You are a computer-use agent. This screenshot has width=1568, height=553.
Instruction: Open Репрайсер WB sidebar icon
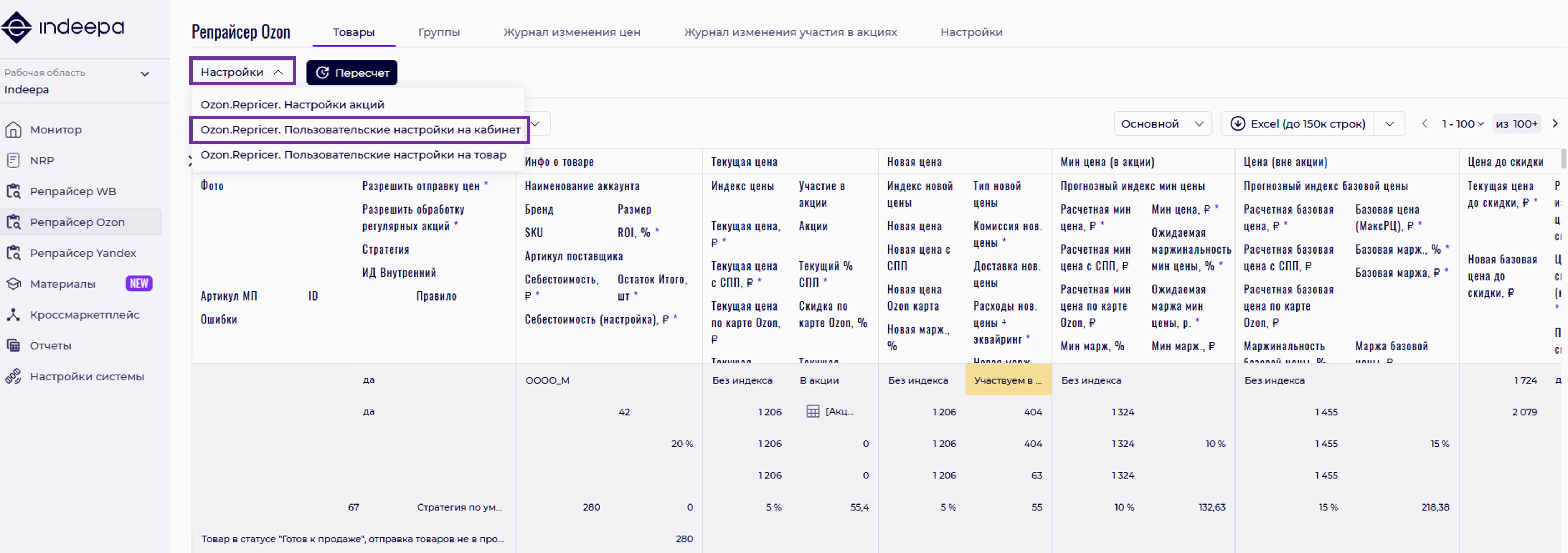(x=14, y=191)
